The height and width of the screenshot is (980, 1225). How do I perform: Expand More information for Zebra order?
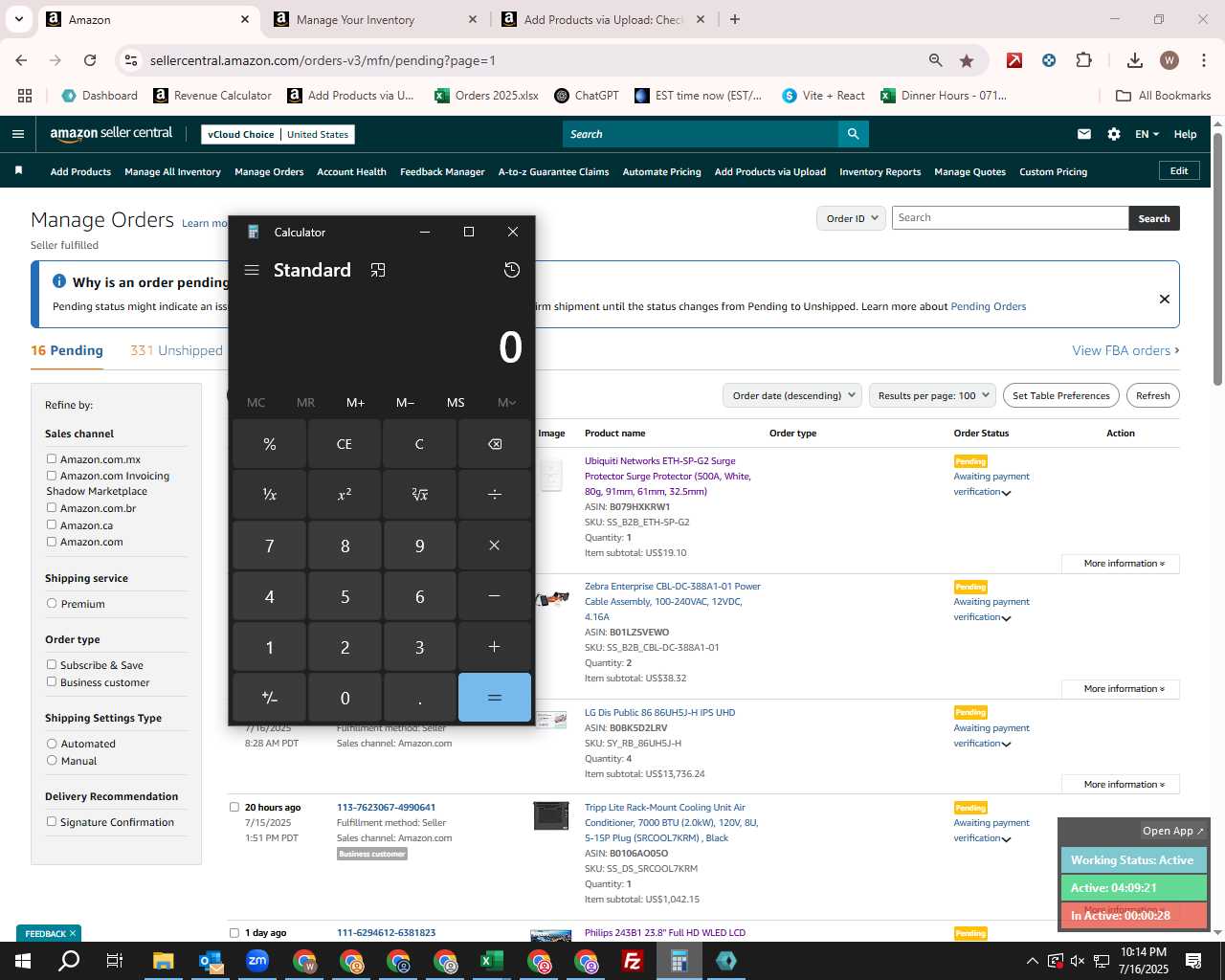pyautogui.click(x=1121, y=689)
